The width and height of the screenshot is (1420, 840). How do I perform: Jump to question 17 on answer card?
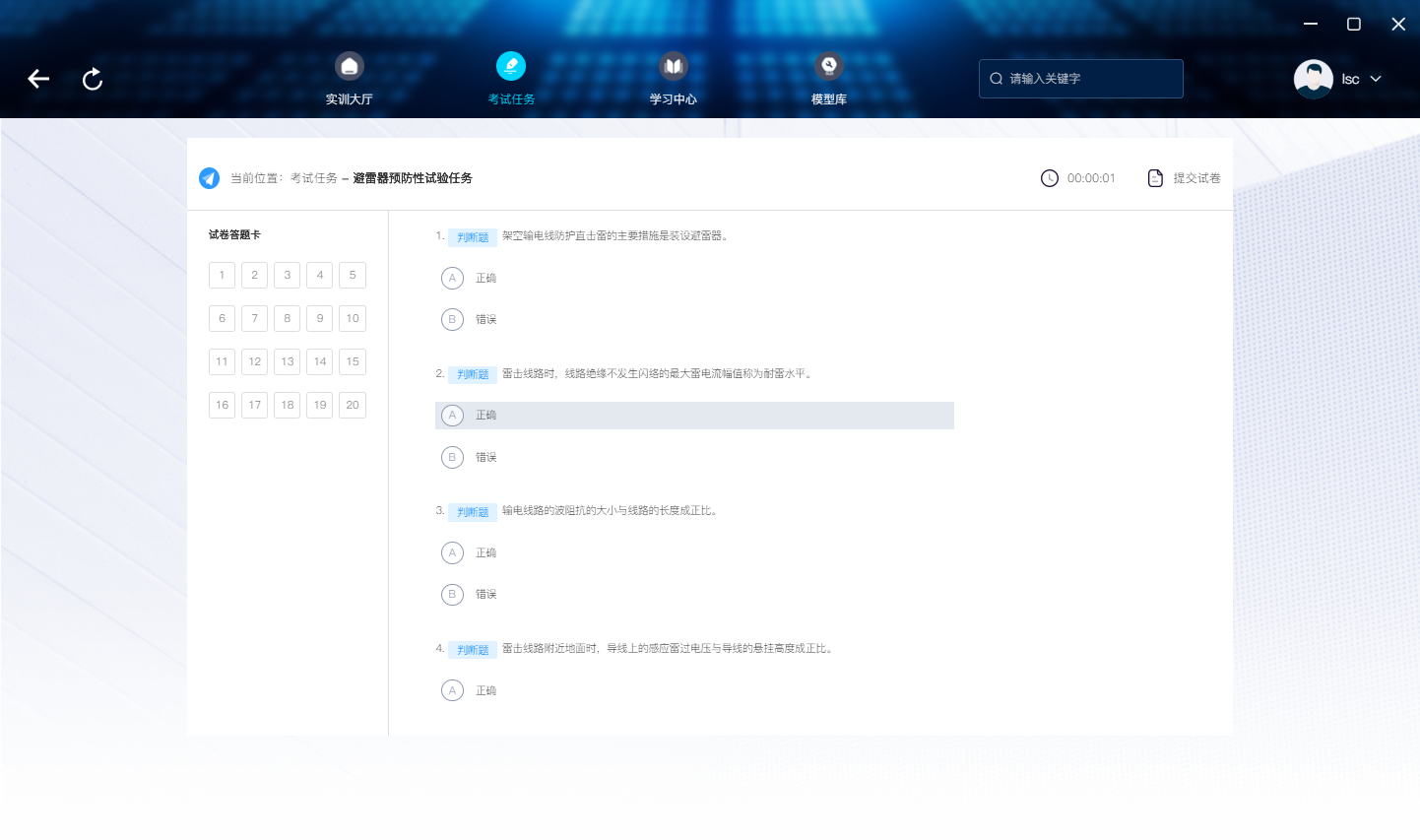point(254,405)
